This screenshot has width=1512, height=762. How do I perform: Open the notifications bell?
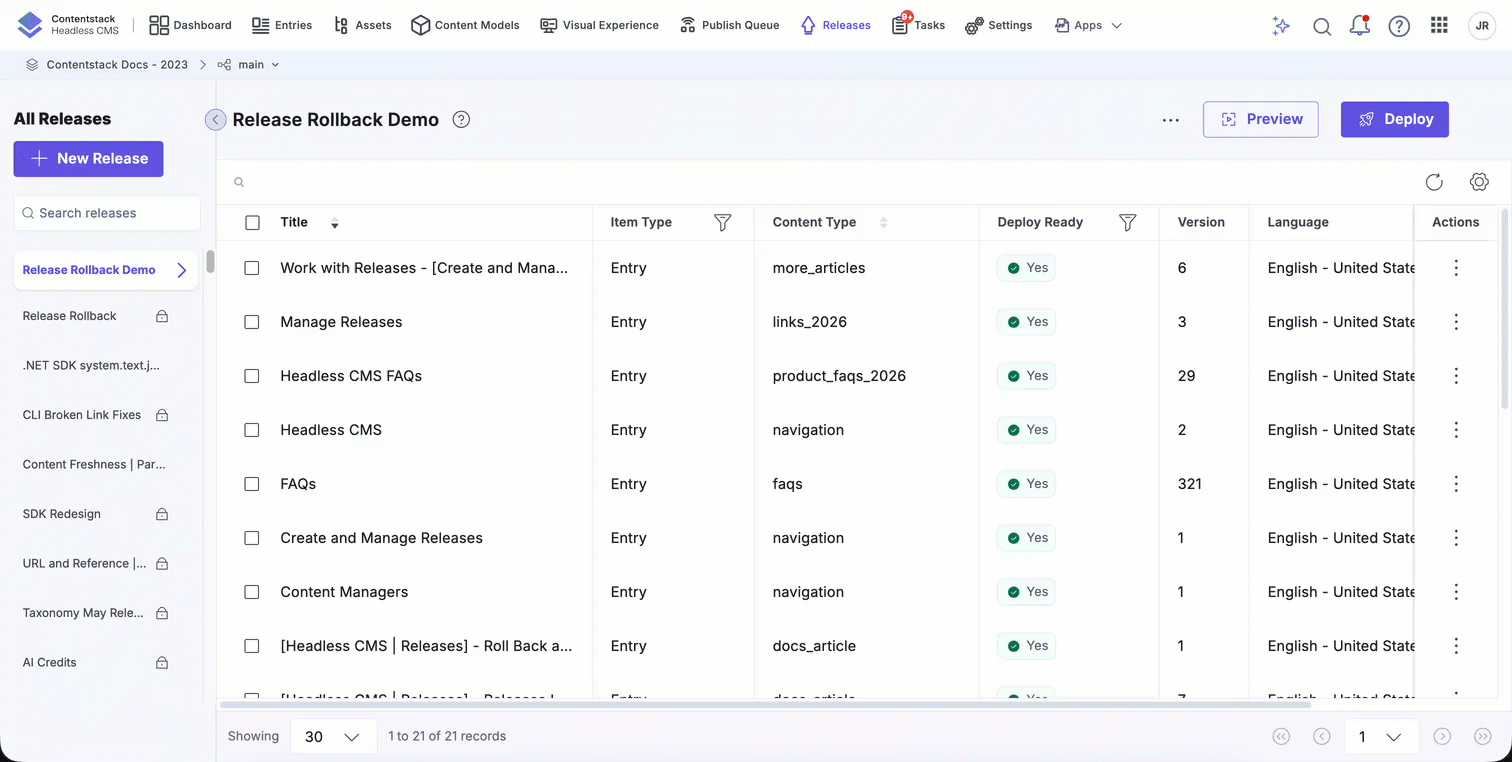(x=1359, y=26)
